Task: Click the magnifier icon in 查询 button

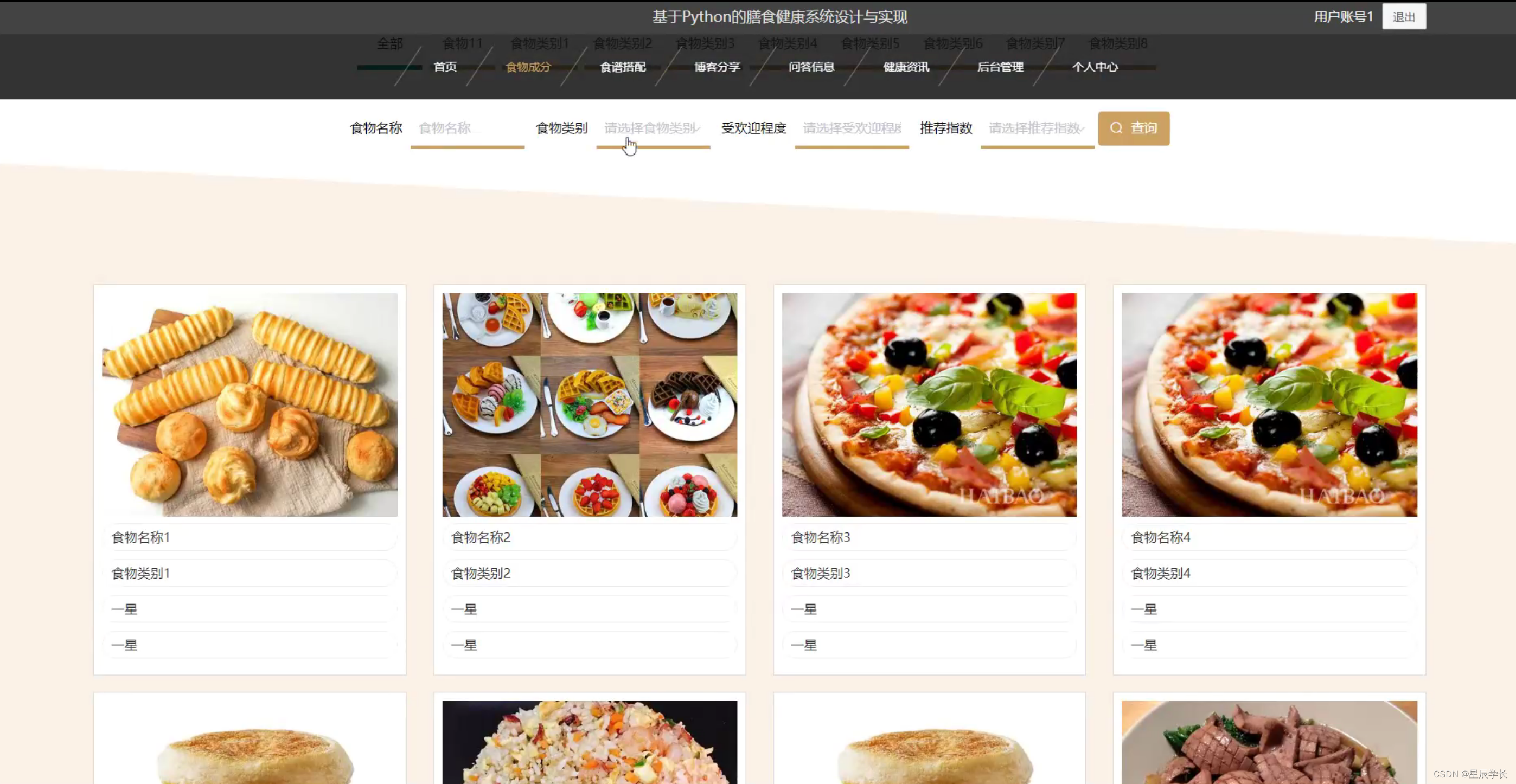Action: (x=1116, y=128)
